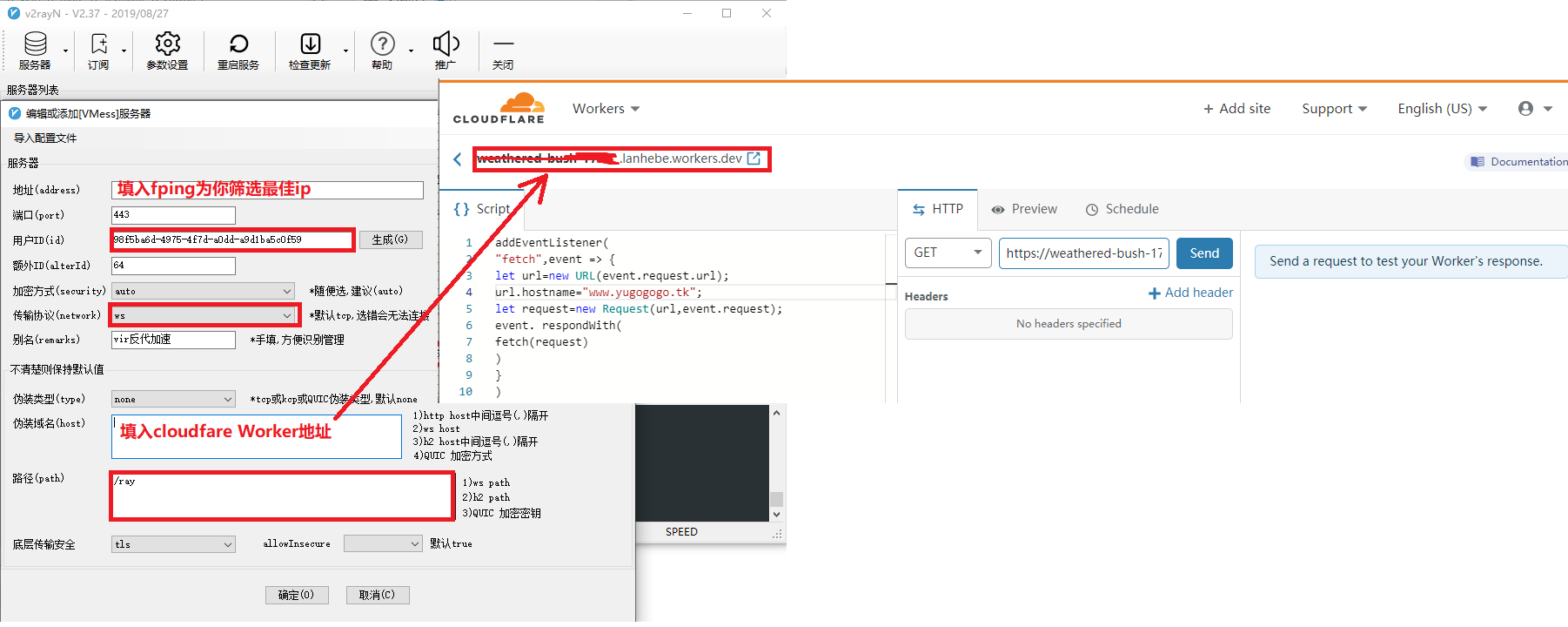Click the restart service (重启服务) icon
Viewport: 1568px width, 627px height.
pyautogui.click(x=238, y=44)
